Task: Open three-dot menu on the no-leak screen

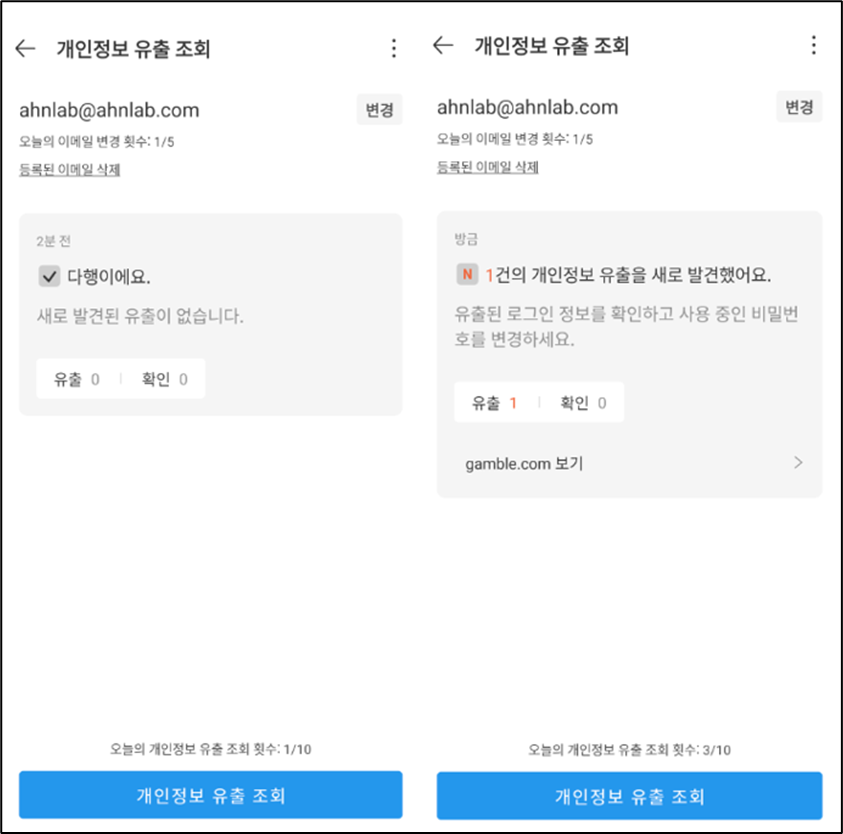Action: 393,49
